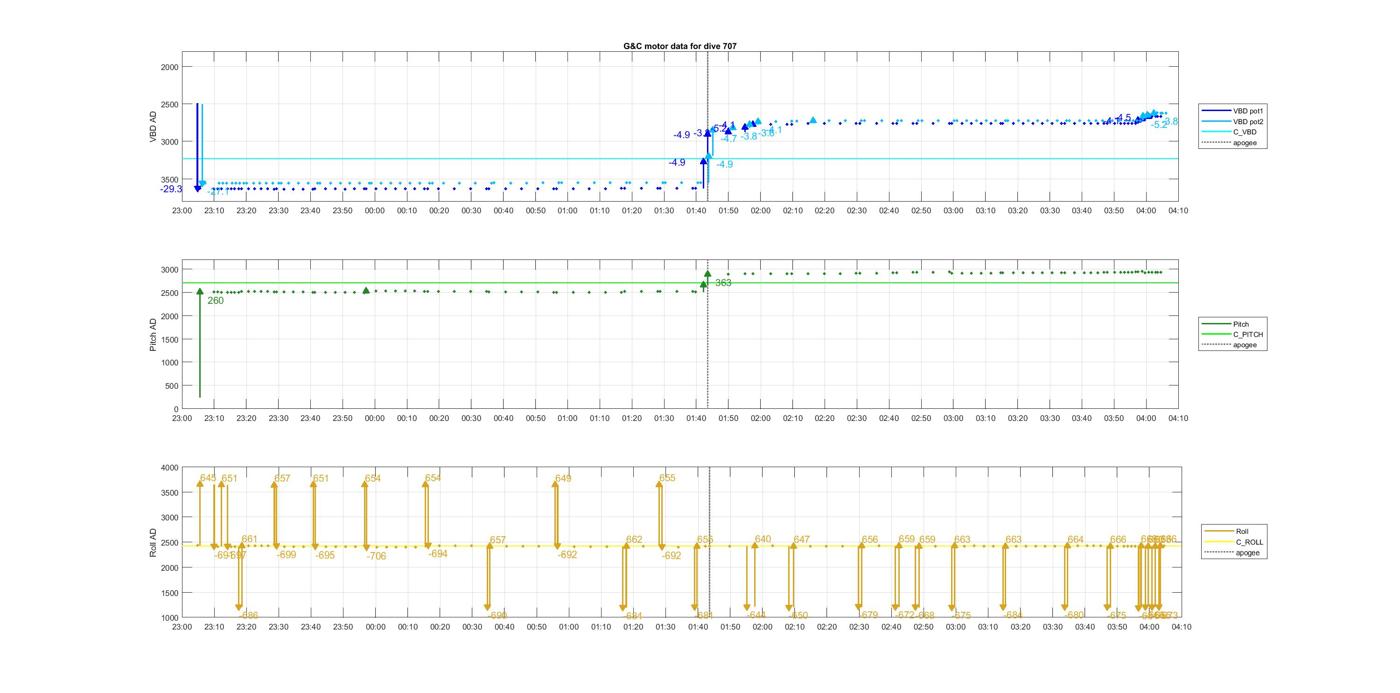This screenshot has height=693, width=1400.
Task: Click the '-695' label in the Roll plot
Action: coord(325,554)
